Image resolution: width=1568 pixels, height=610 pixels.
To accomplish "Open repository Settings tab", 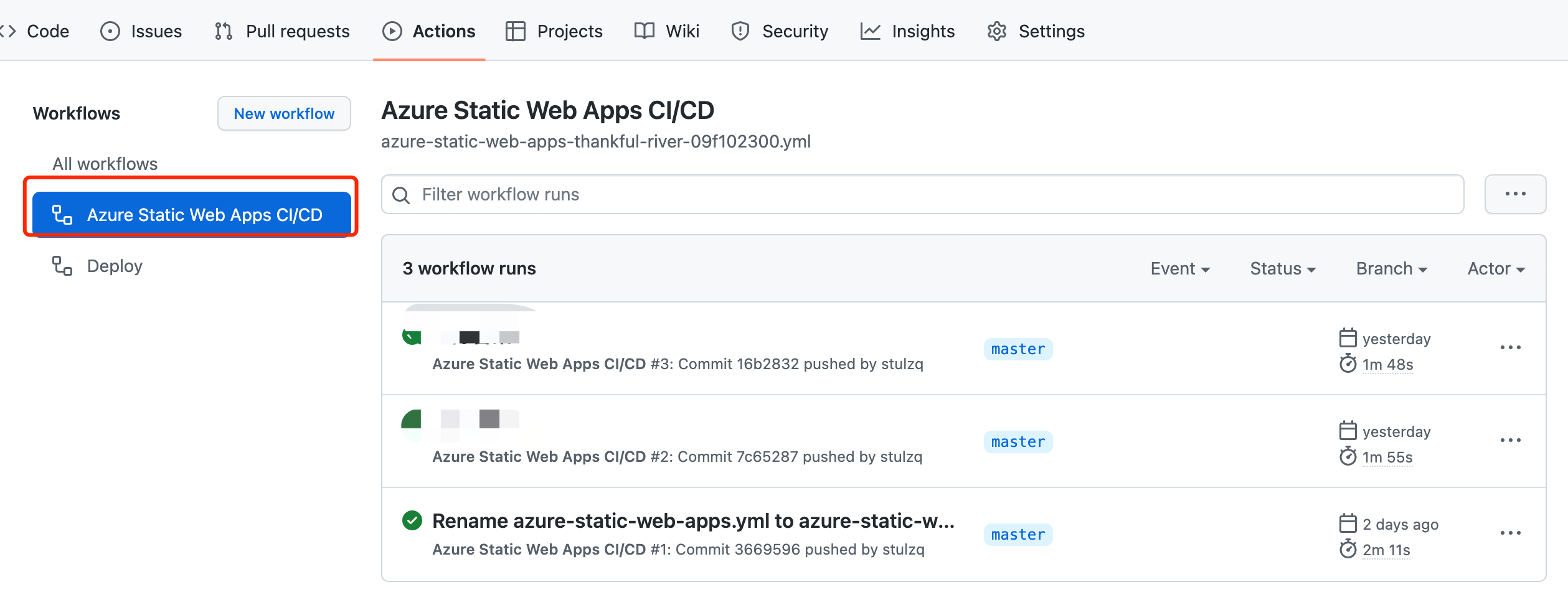I will click(1036, 31).
